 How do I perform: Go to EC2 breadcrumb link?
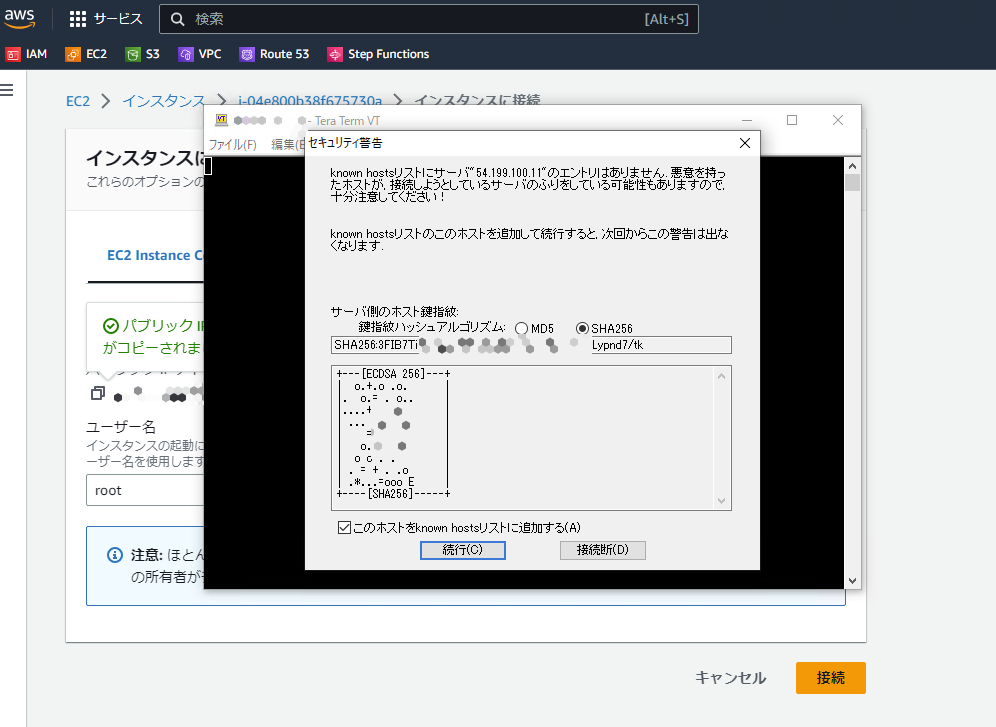[x=78, y=101]
